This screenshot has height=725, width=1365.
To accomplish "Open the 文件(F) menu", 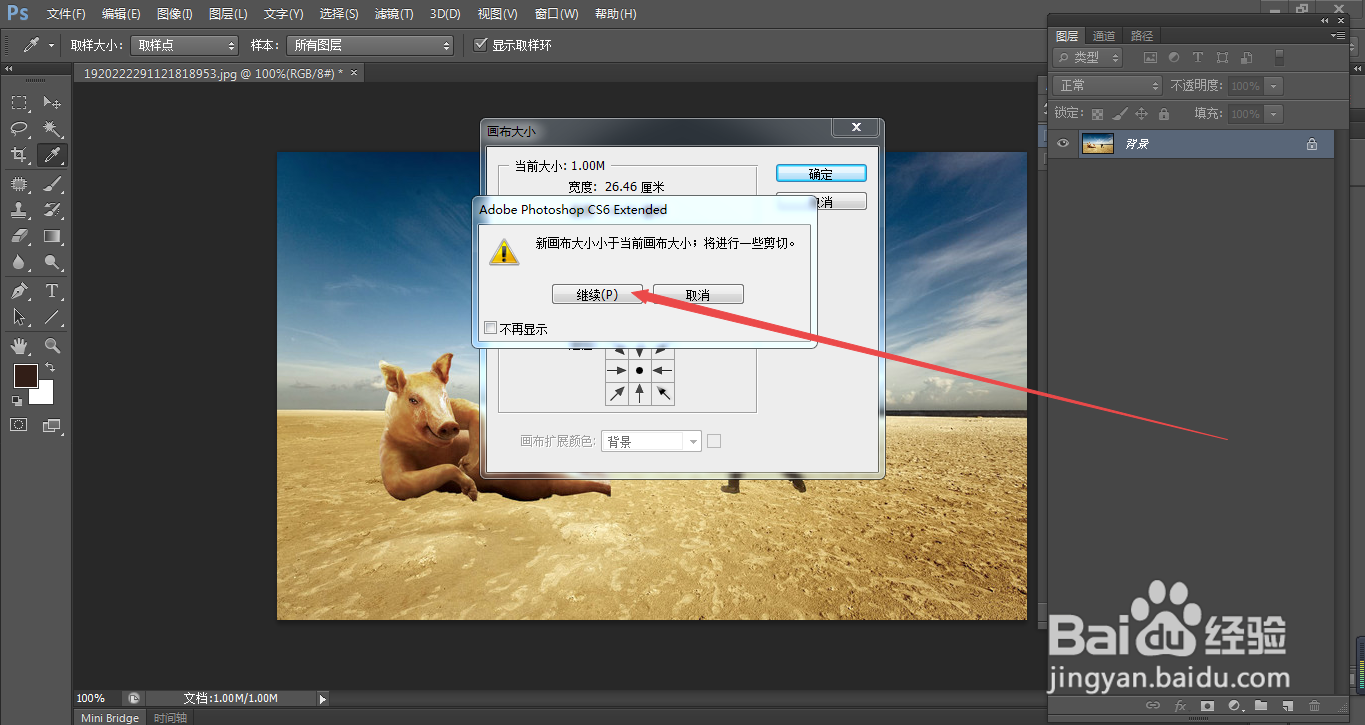I will tap(66, 14).
